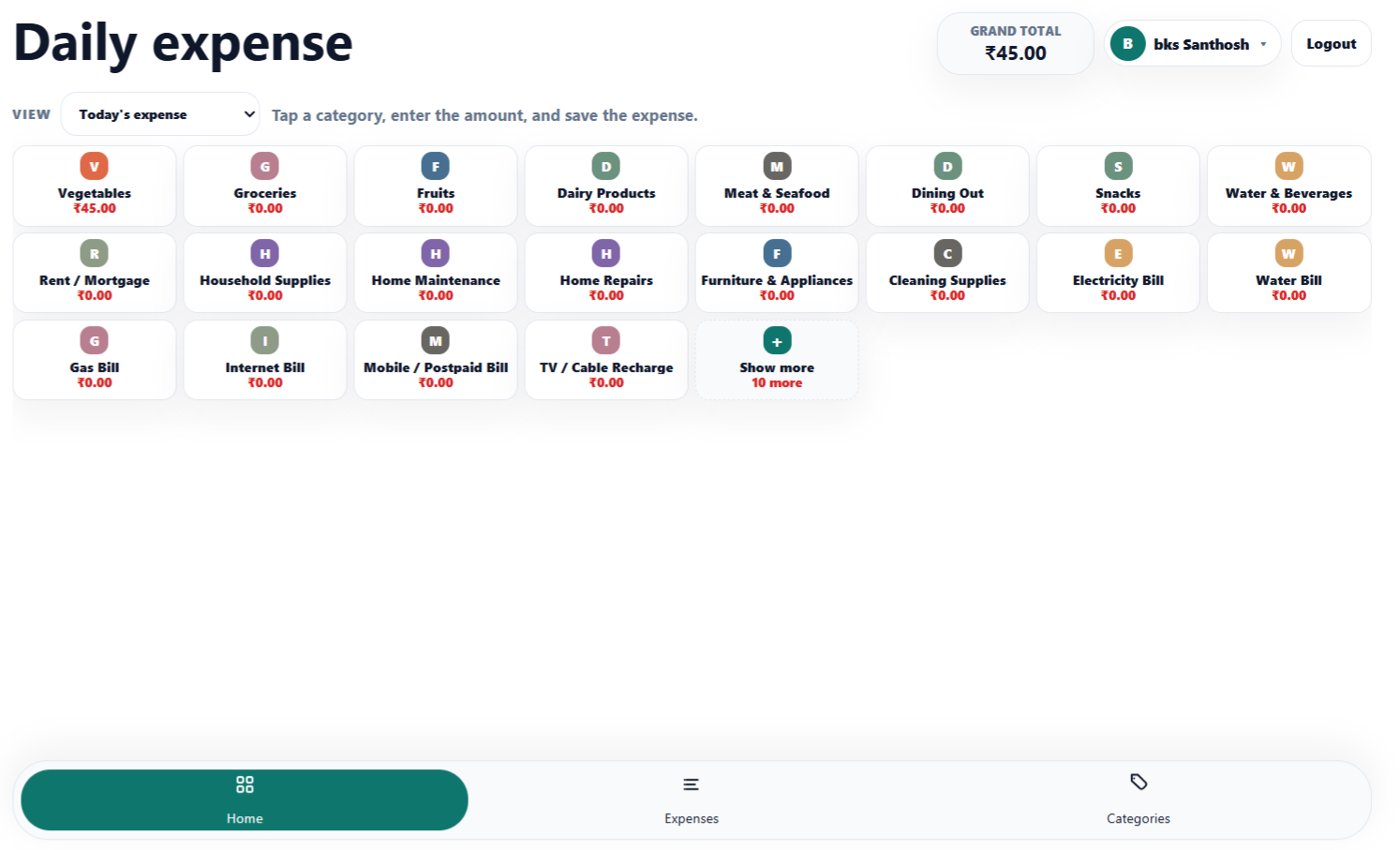Tap the Cleaning Supplies icon
The width and height of the screenshot is (1400, 850).
coord(946,253)
